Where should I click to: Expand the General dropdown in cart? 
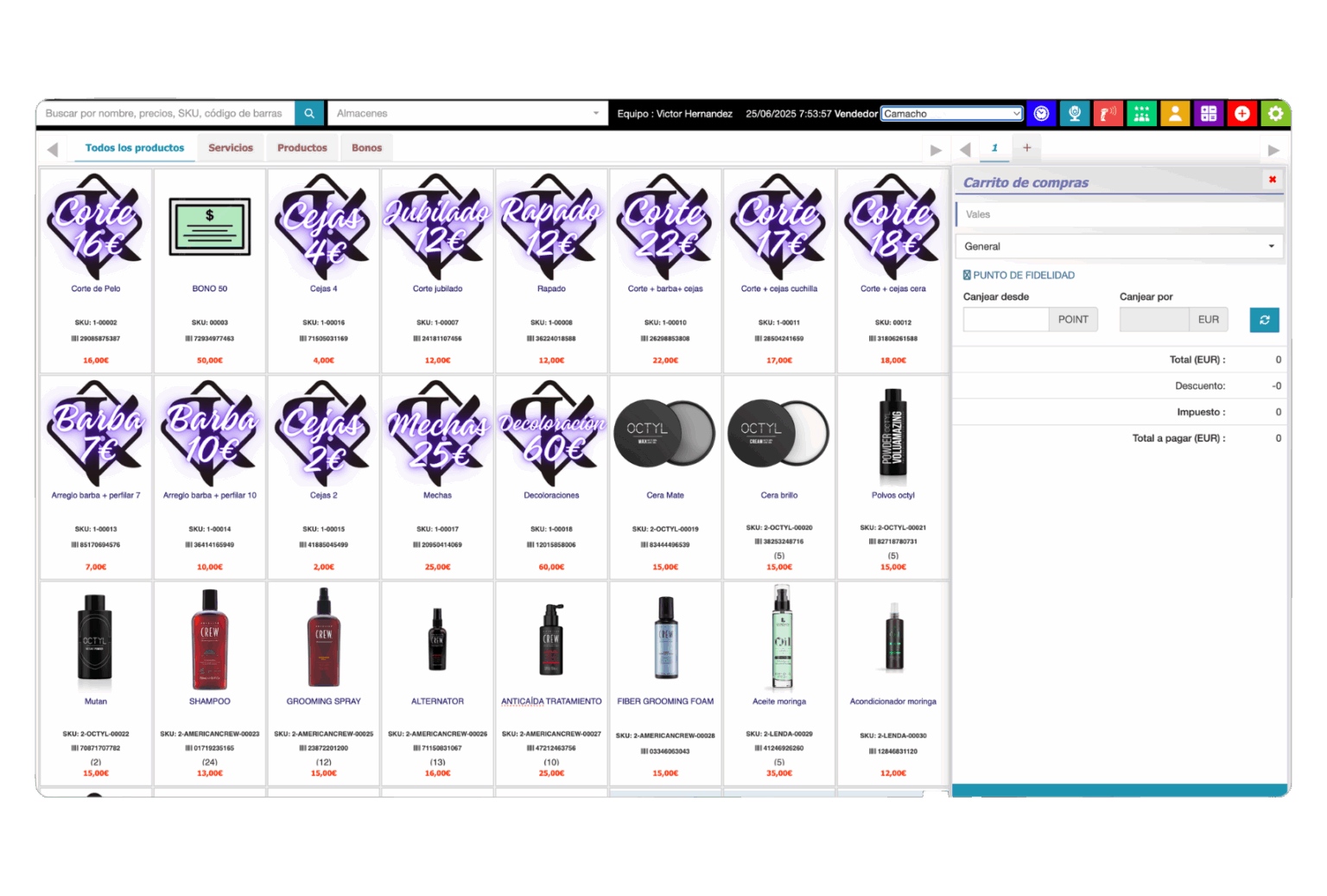[x=1119, y=246]
